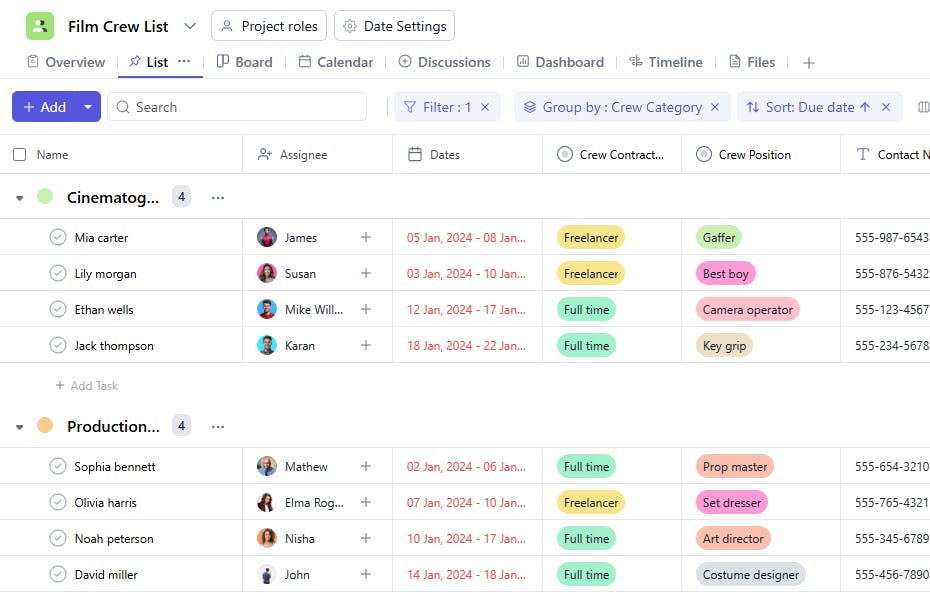Open the Project roles button
Image resolution: width=930 pixels, height=600 pixels.
point(269,26)
